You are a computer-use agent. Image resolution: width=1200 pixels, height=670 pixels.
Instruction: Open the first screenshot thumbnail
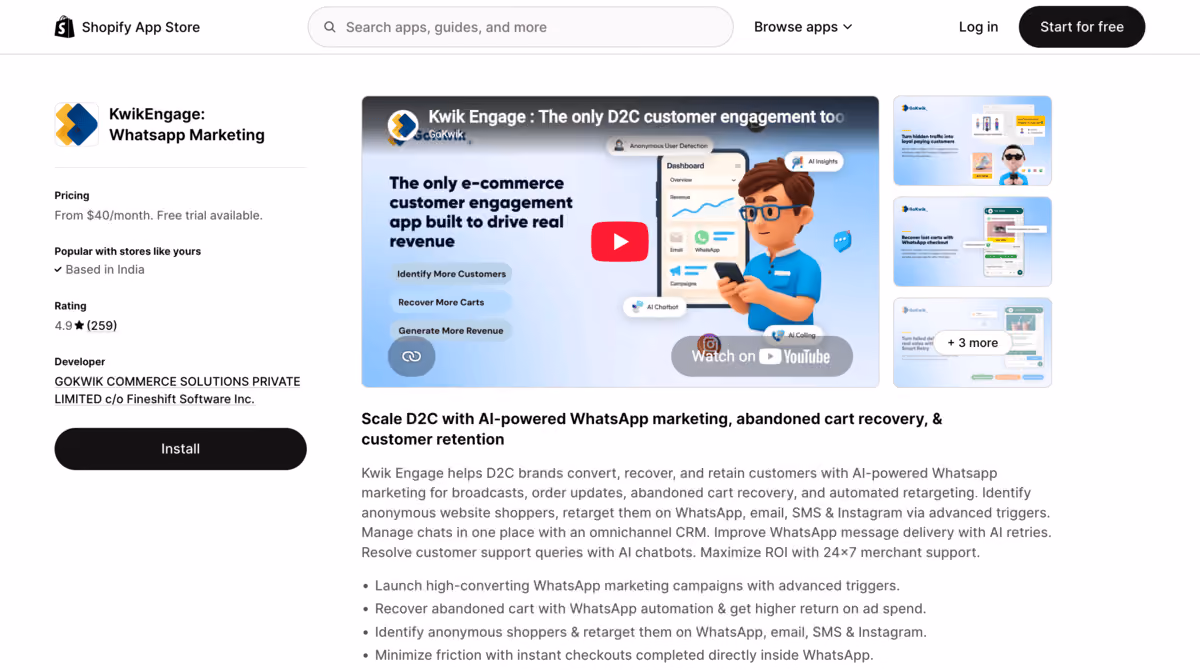click(x=972, y=140)
